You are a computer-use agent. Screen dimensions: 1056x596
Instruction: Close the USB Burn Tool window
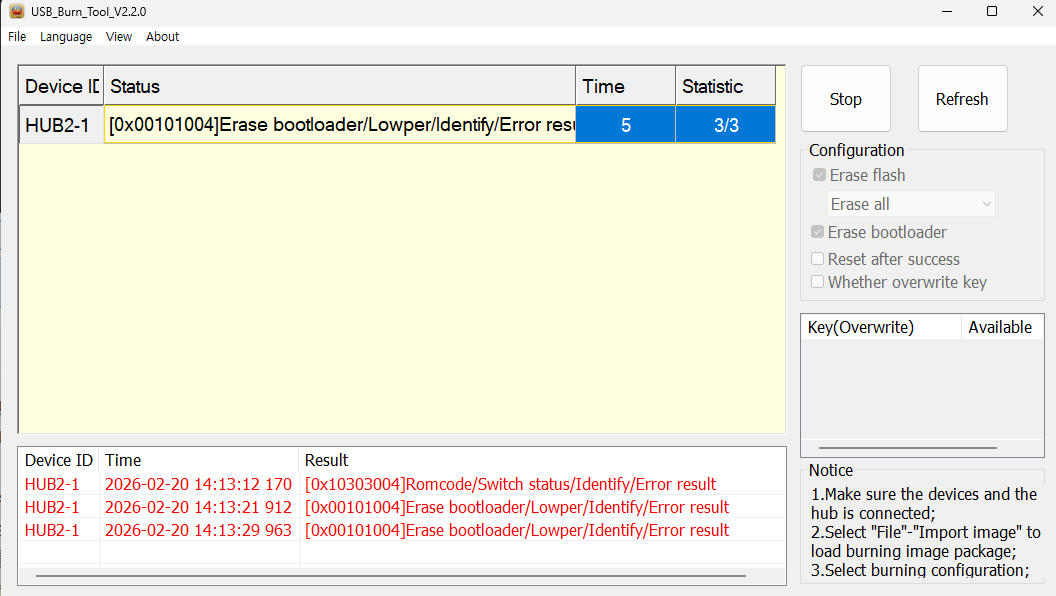(x=1036, y=11)
